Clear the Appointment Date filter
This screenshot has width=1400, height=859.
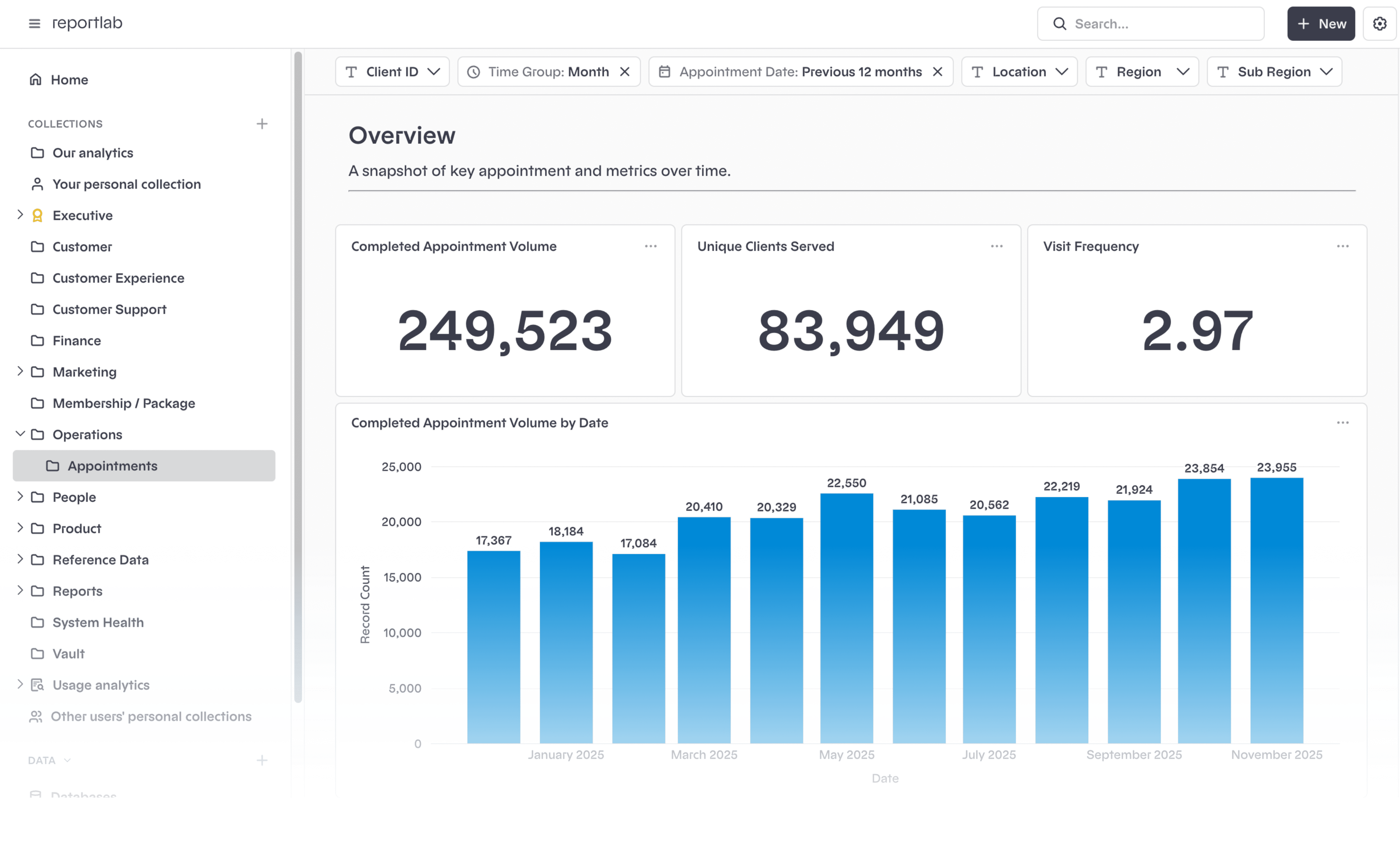click(x=938, y=71)
